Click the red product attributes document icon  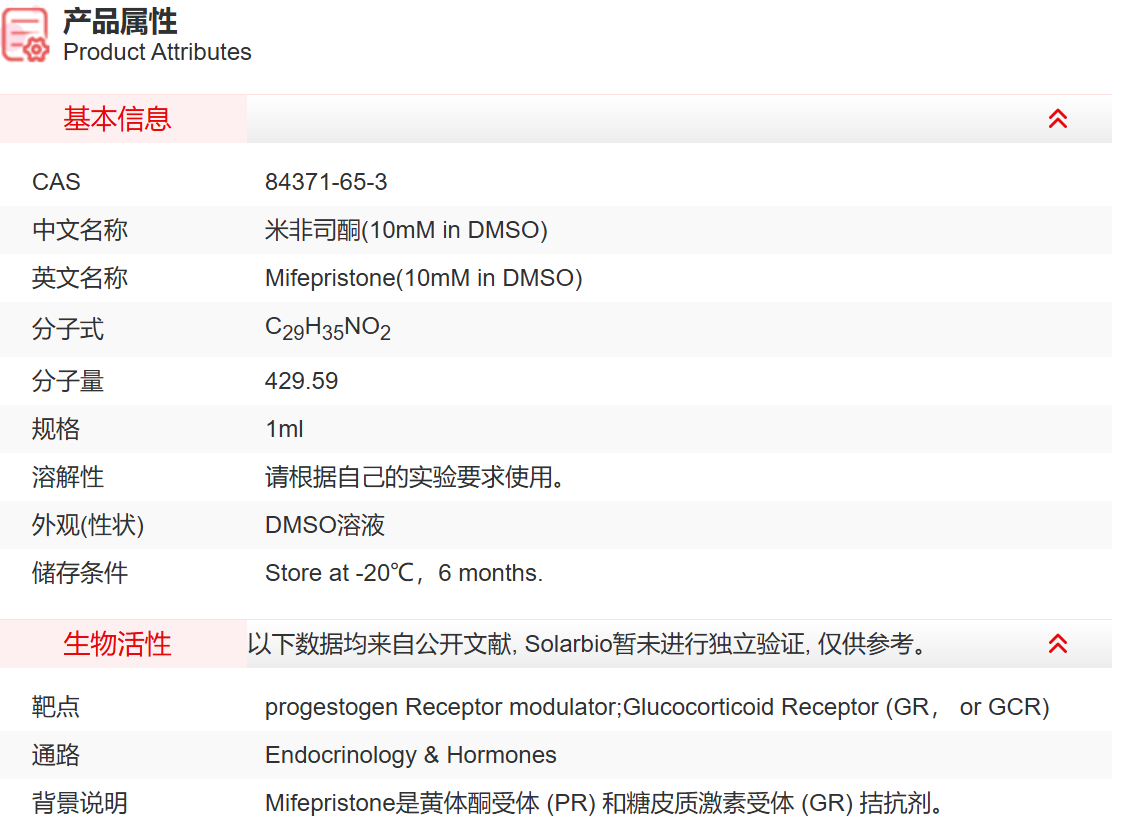coord(25,35)
